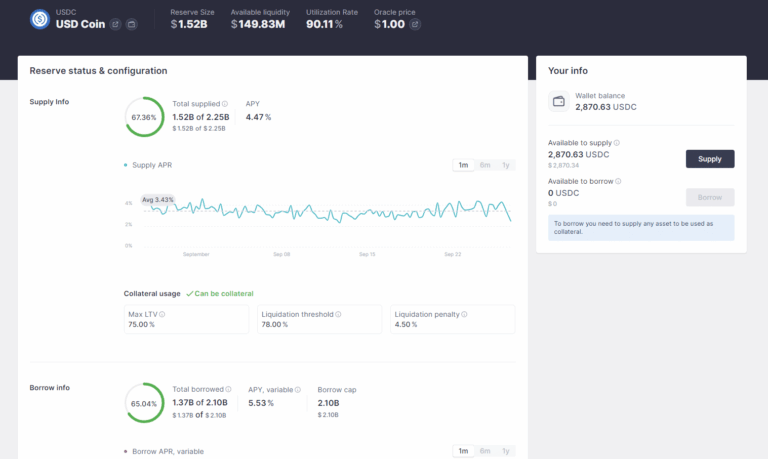Click the Available to supply info icon
Viewport: 768px width, 459px height.
pyautogui.click(x=616, y=143)
